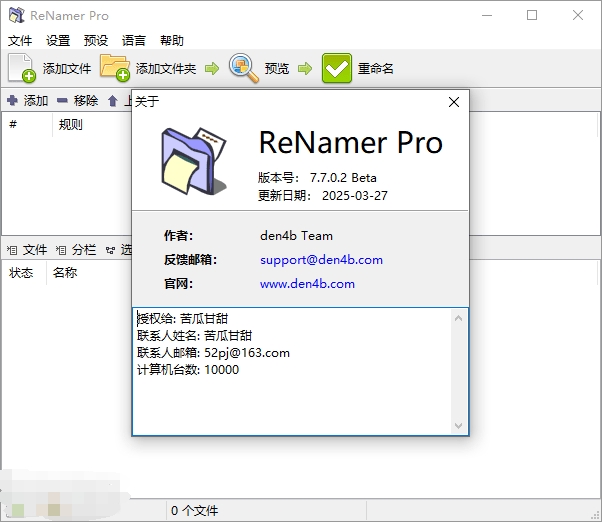Open the 语言 language menu

pyautogui.click(x=134, y=41)
